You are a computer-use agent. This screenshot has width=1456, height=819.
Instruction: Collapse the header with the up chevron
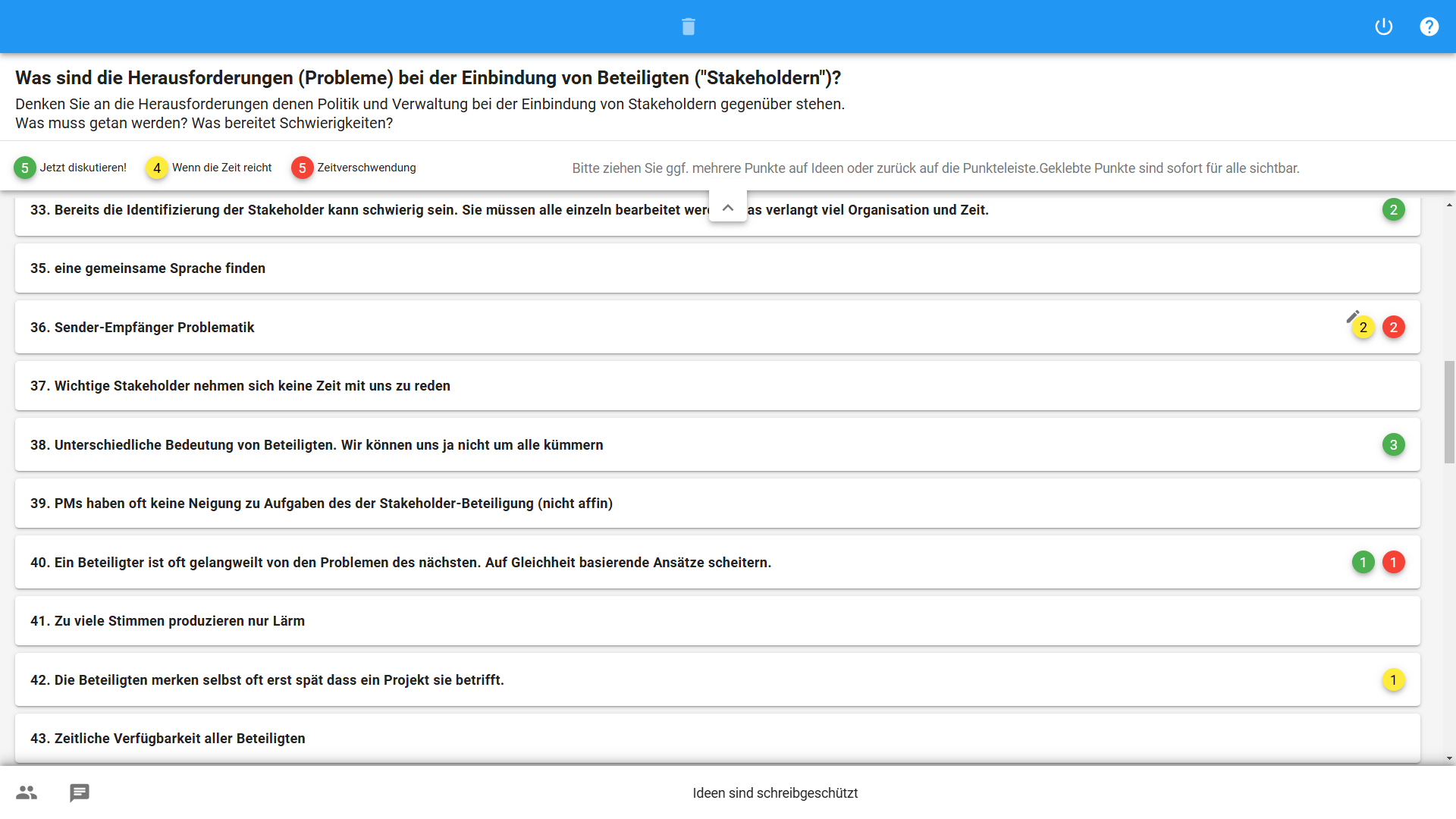[x=728, y=207]
